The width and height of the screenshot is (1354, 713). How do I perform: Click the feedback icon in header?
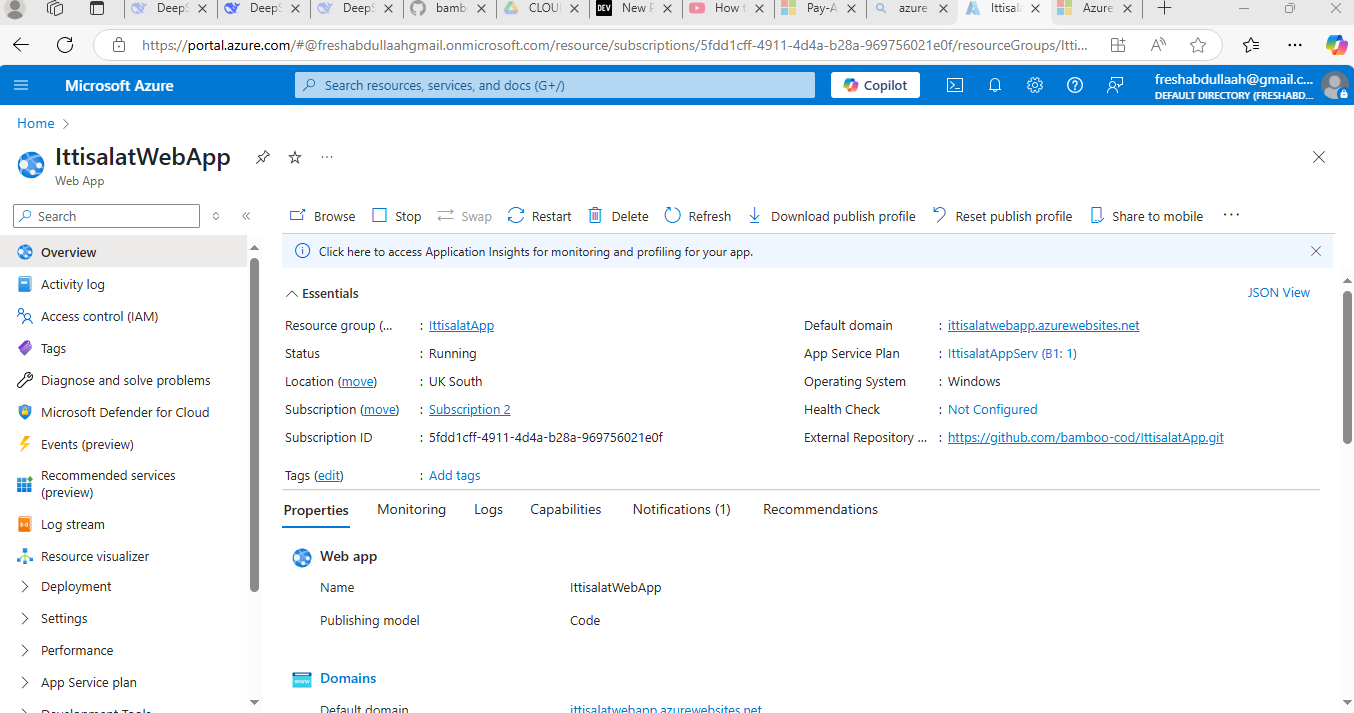pos(1115,85)
